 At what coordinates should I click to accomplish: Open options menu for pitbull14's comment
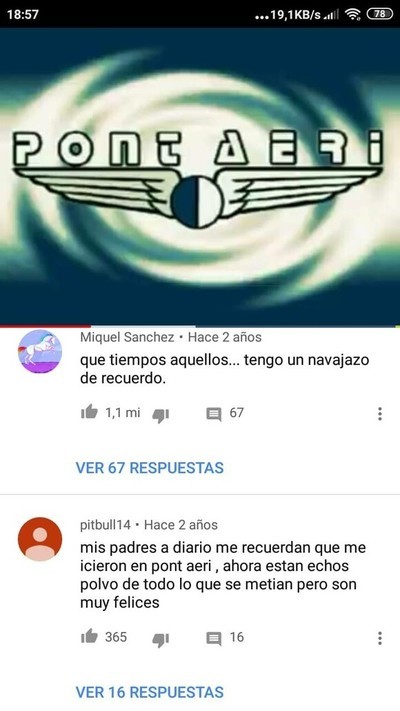coord(380,638)
